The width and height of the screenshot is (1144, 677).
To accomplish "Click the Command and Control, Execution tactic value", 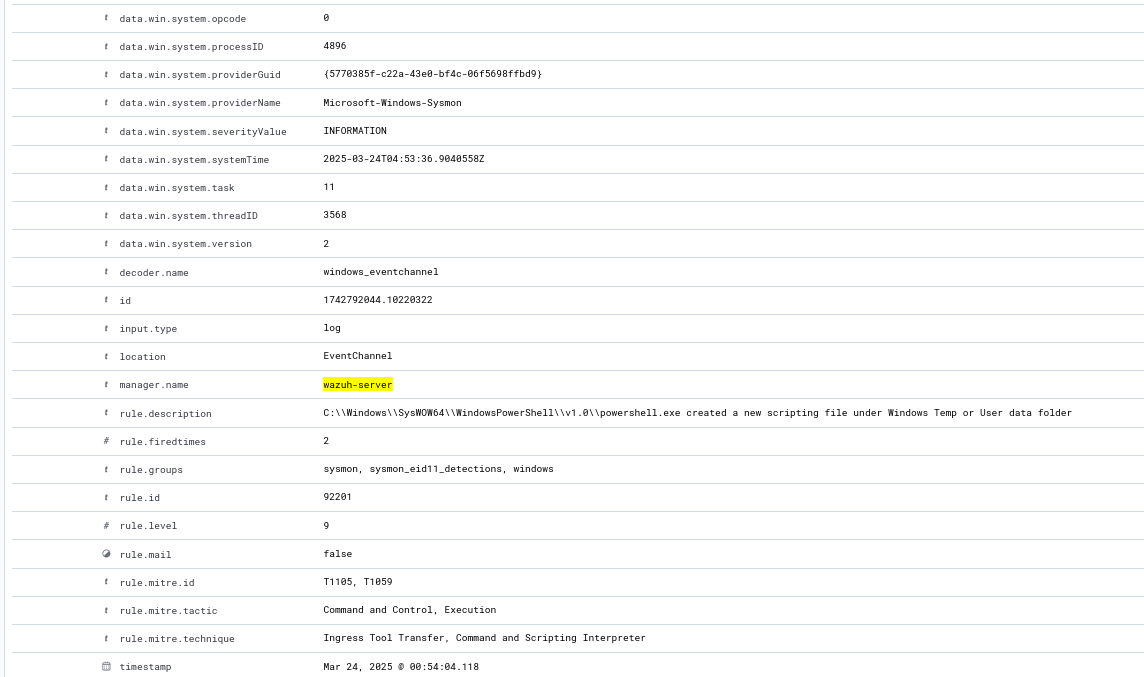I will [409, 610].
